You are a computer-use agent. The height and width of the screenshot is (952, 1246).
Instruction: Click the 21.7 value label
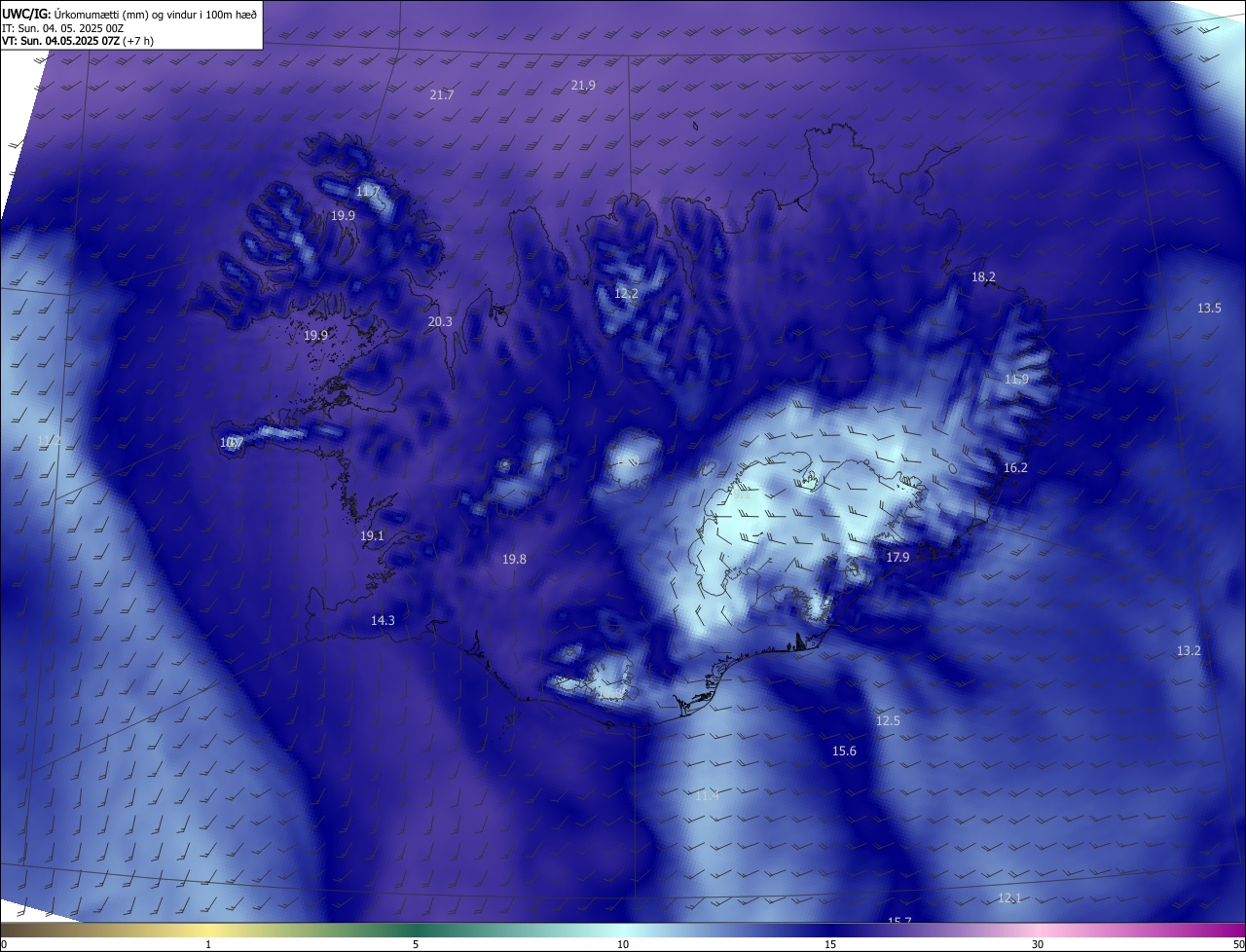pyautogui.click(x=442, y=95)
